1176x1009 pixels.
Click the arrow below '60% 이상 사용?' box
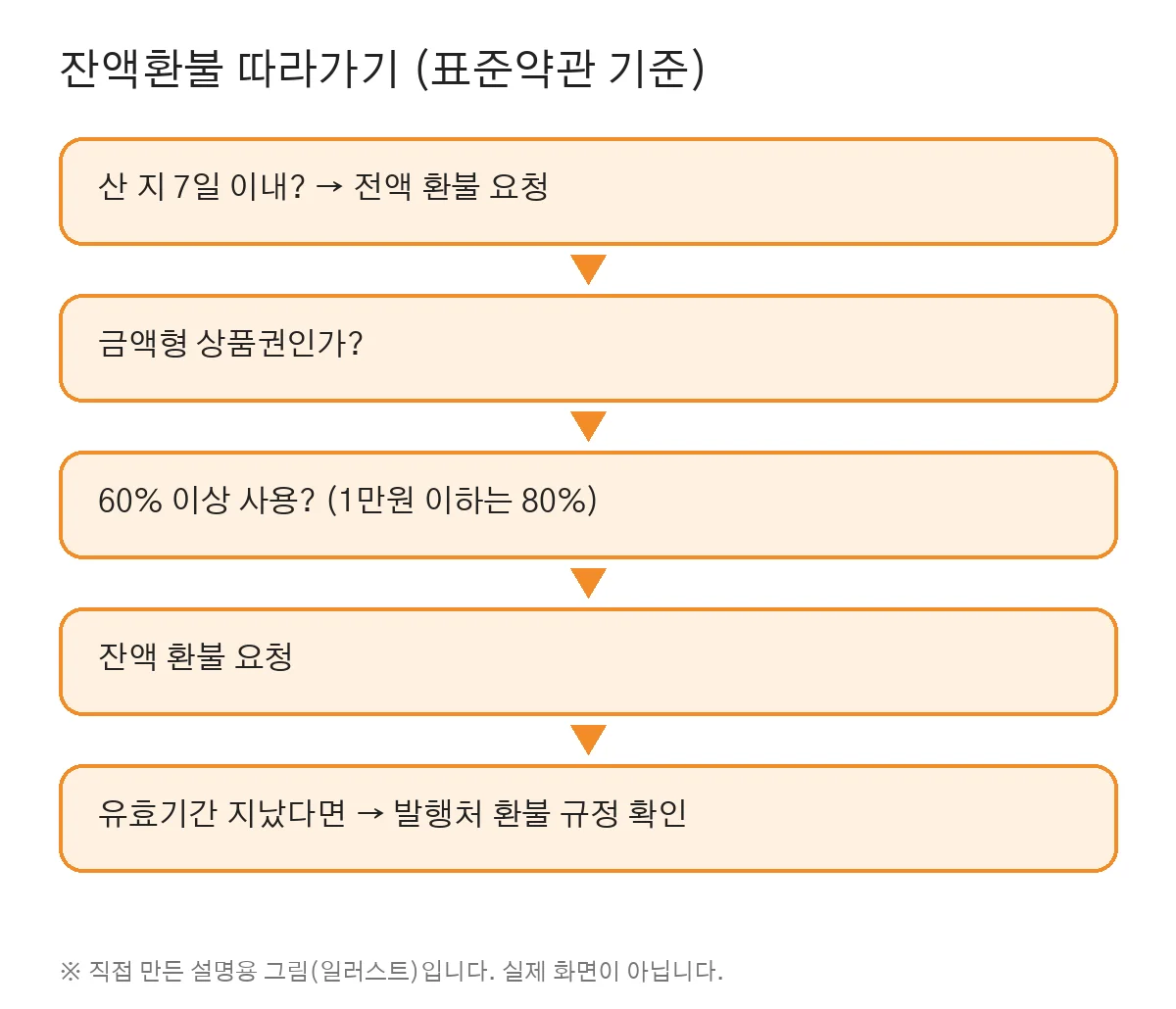(x=588, y=583)
